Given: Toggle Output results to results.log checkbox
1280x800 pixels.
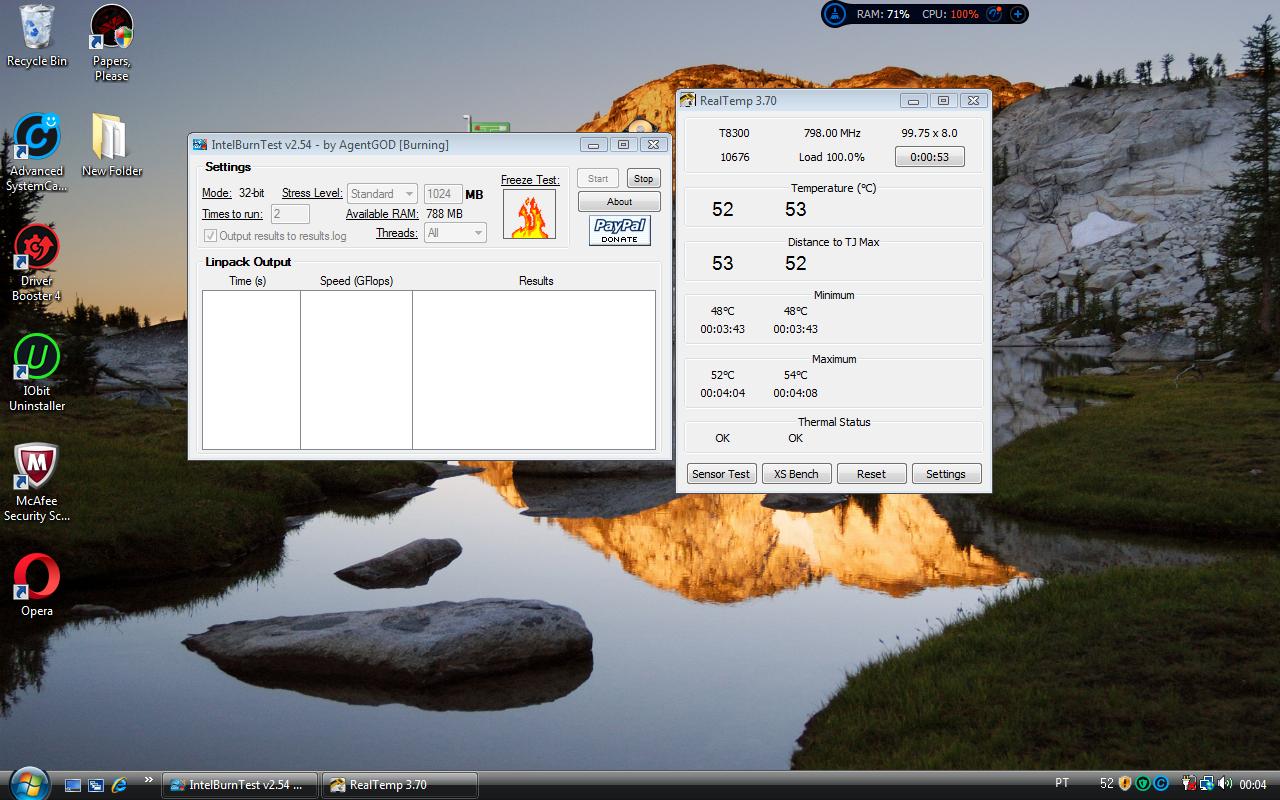Looking at the screenshot, I should click(211, 236).
